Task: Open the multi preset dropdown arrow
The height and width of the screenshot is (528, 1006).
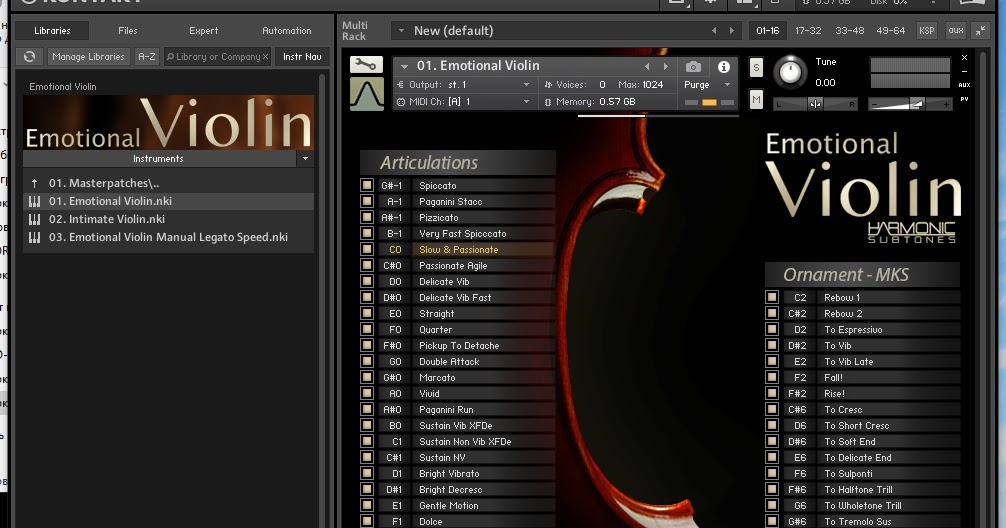Action: [x=401, y=30]
